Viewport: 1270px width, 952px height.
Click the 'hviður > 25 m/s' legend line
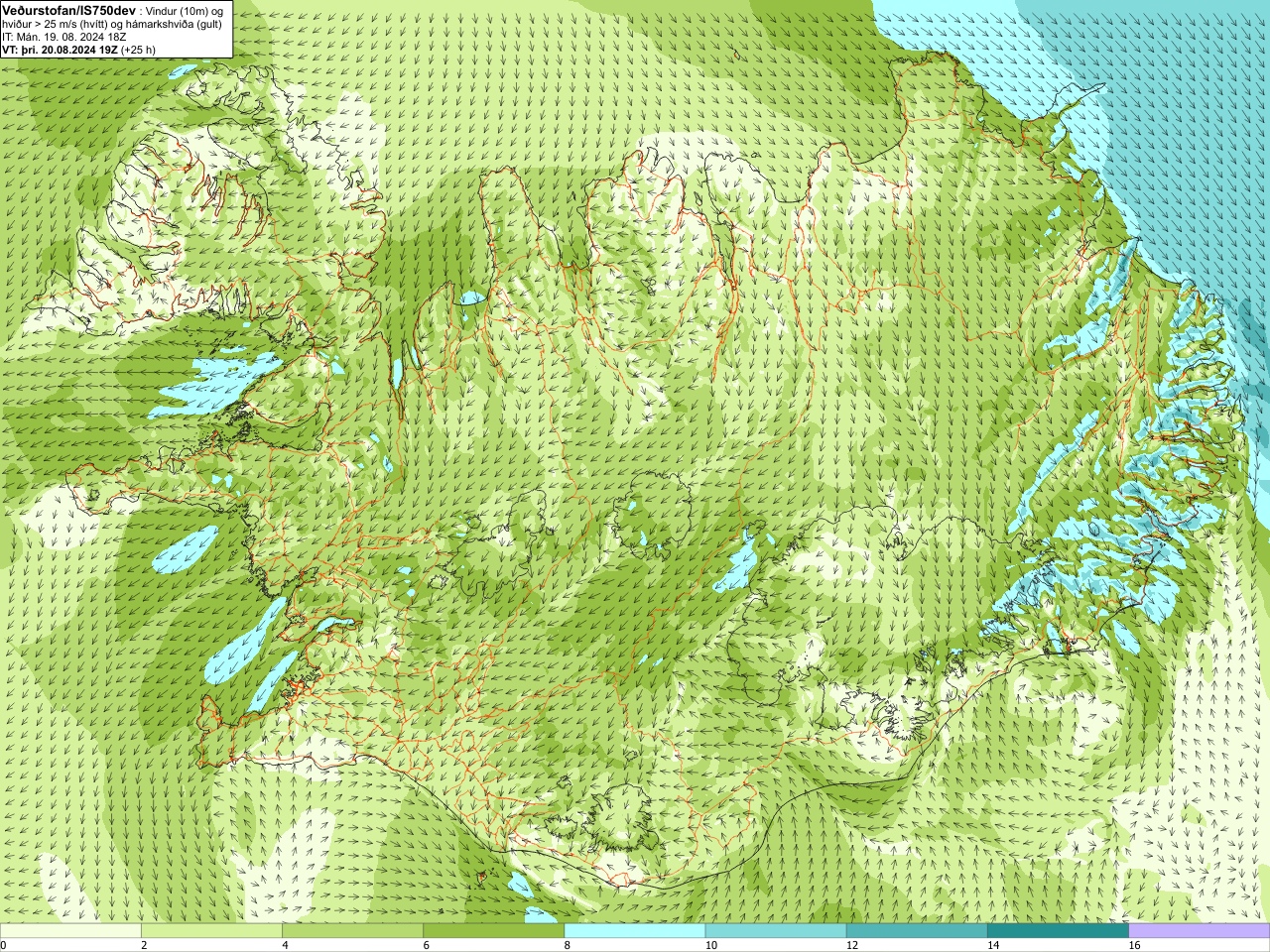coord(112,24)
